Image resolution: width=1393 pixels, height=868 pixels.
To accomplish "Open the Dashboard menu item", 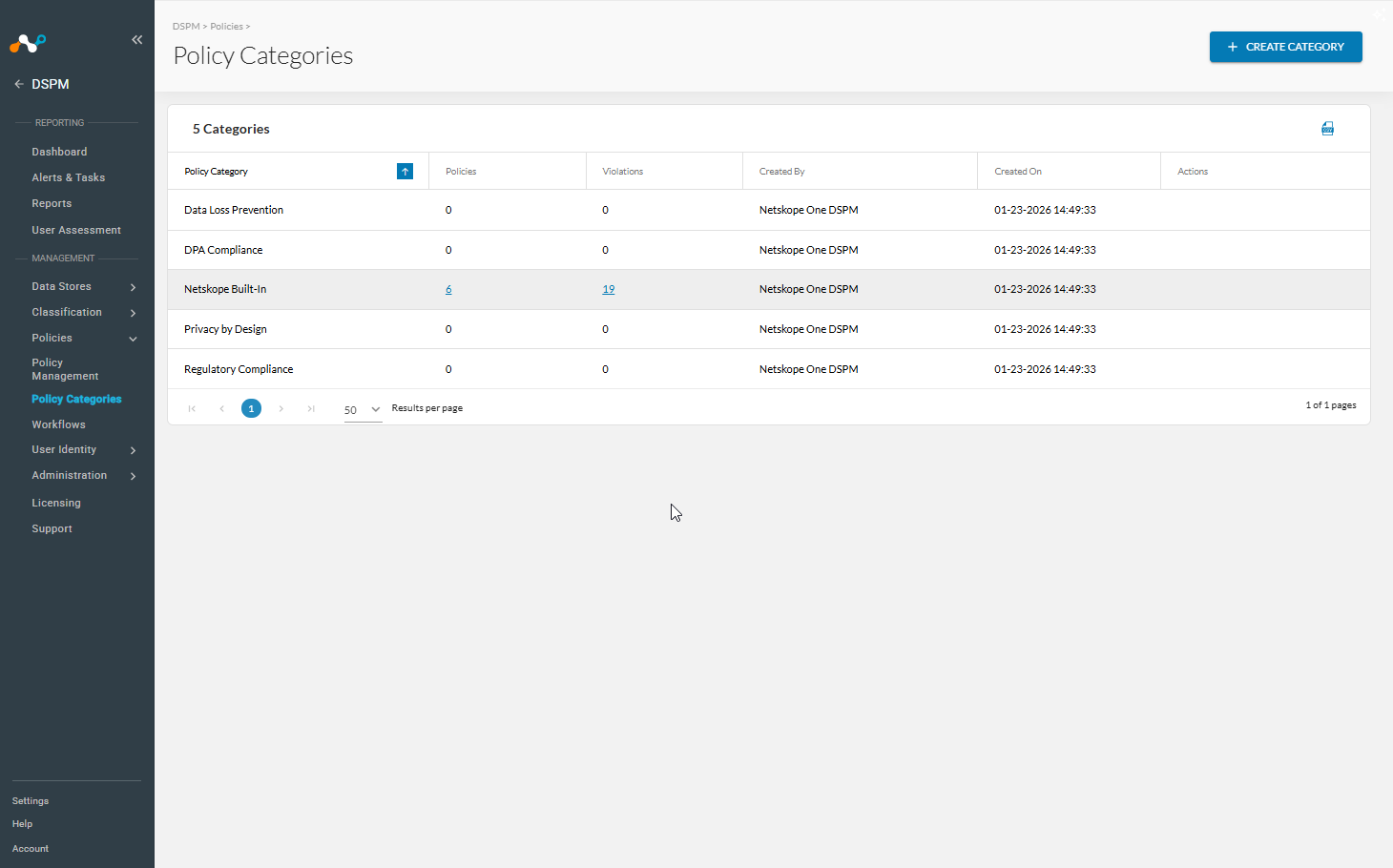I will click(59, 152).
